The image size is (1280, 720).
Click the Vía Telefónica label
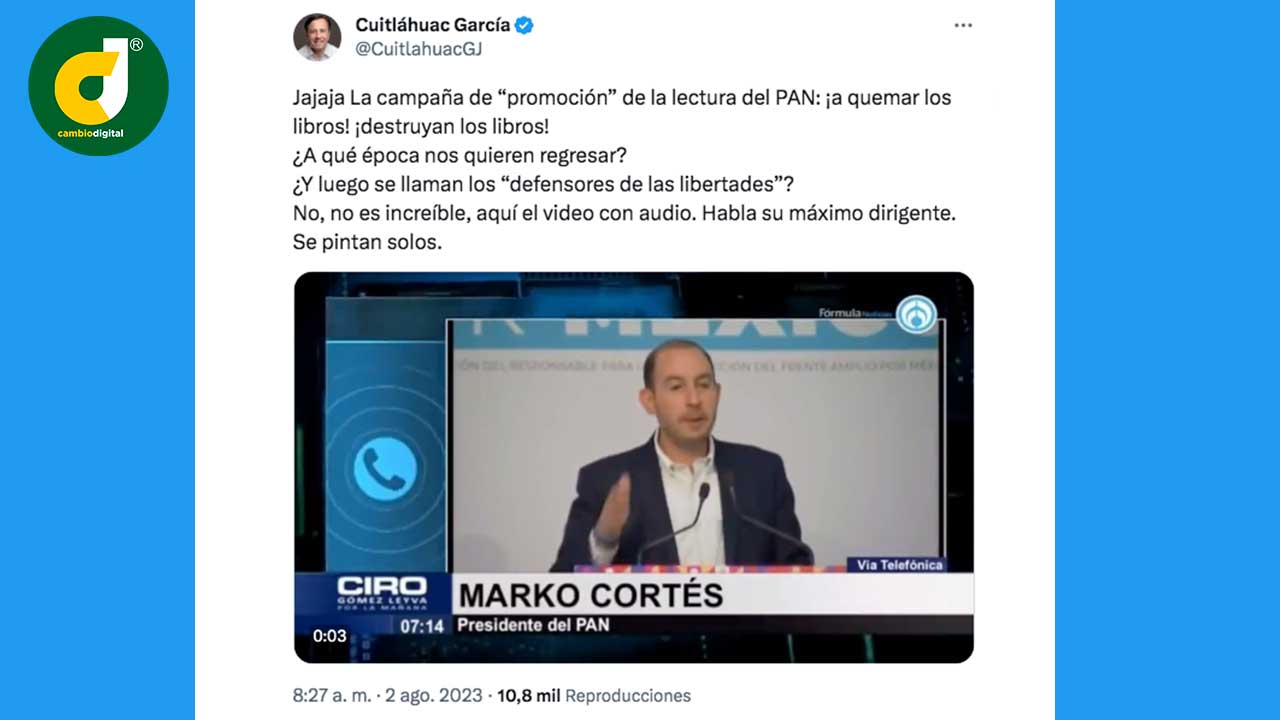(899, 565)
